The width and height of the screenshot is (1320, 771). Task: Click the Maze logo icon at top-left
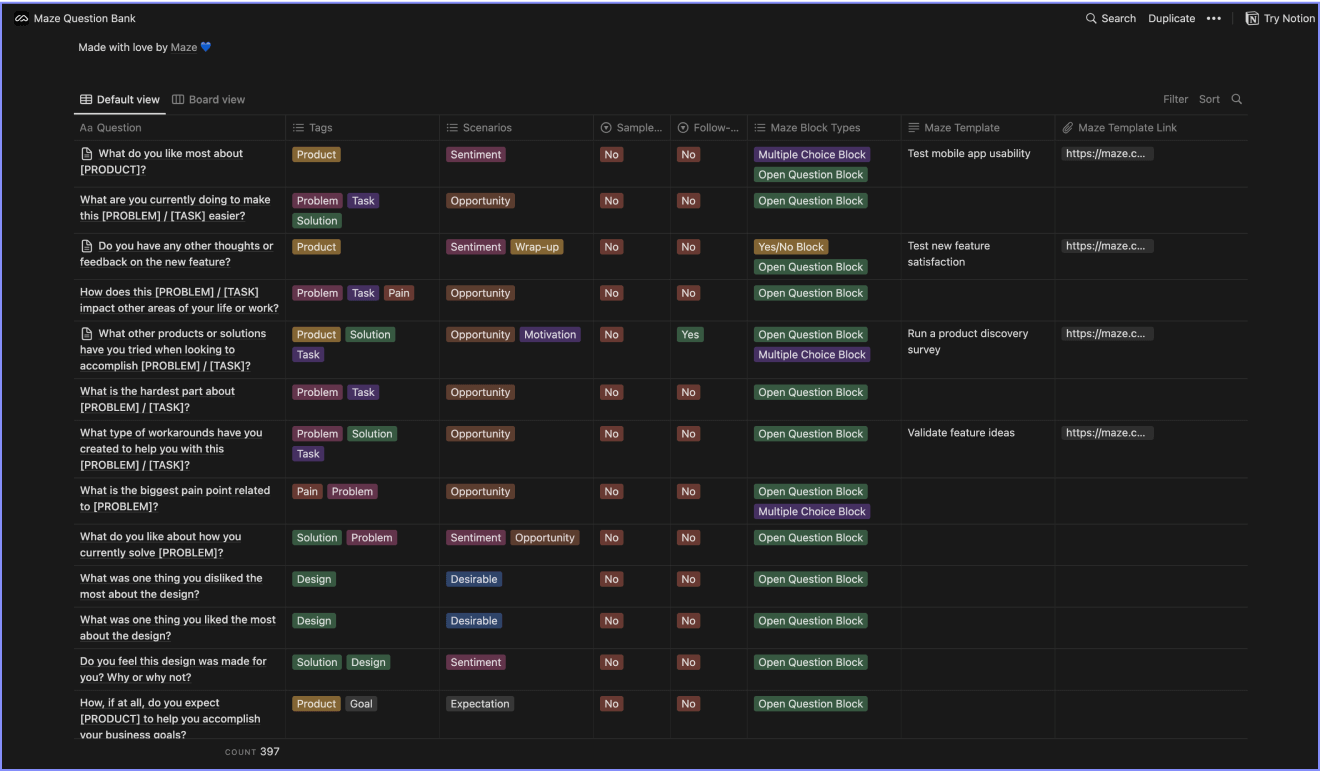tap(23, 18)
